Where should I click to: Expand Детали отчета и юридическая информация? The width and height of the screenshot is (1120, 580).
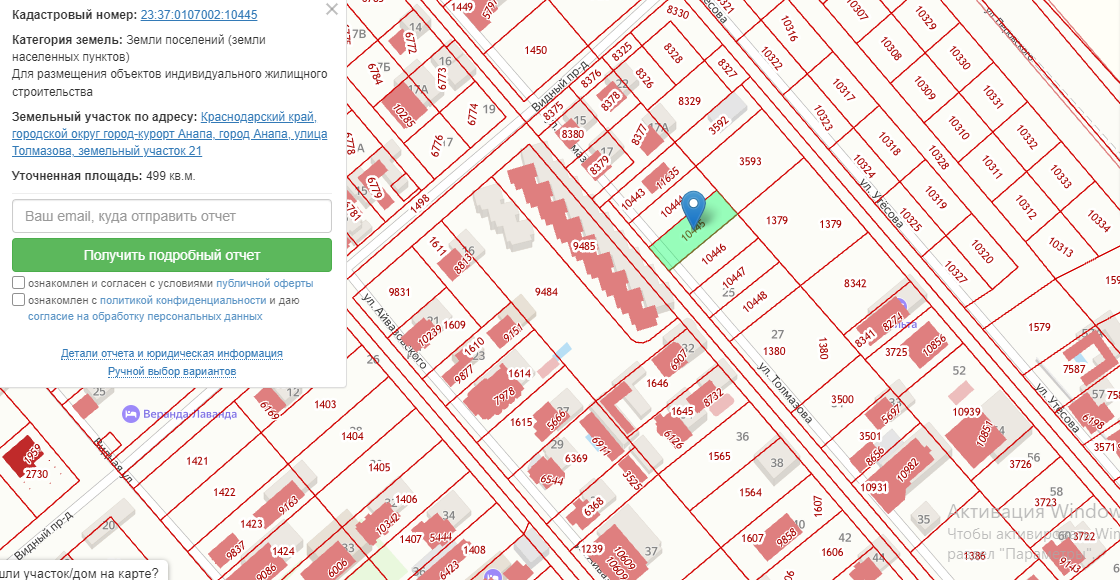[172, 354]
